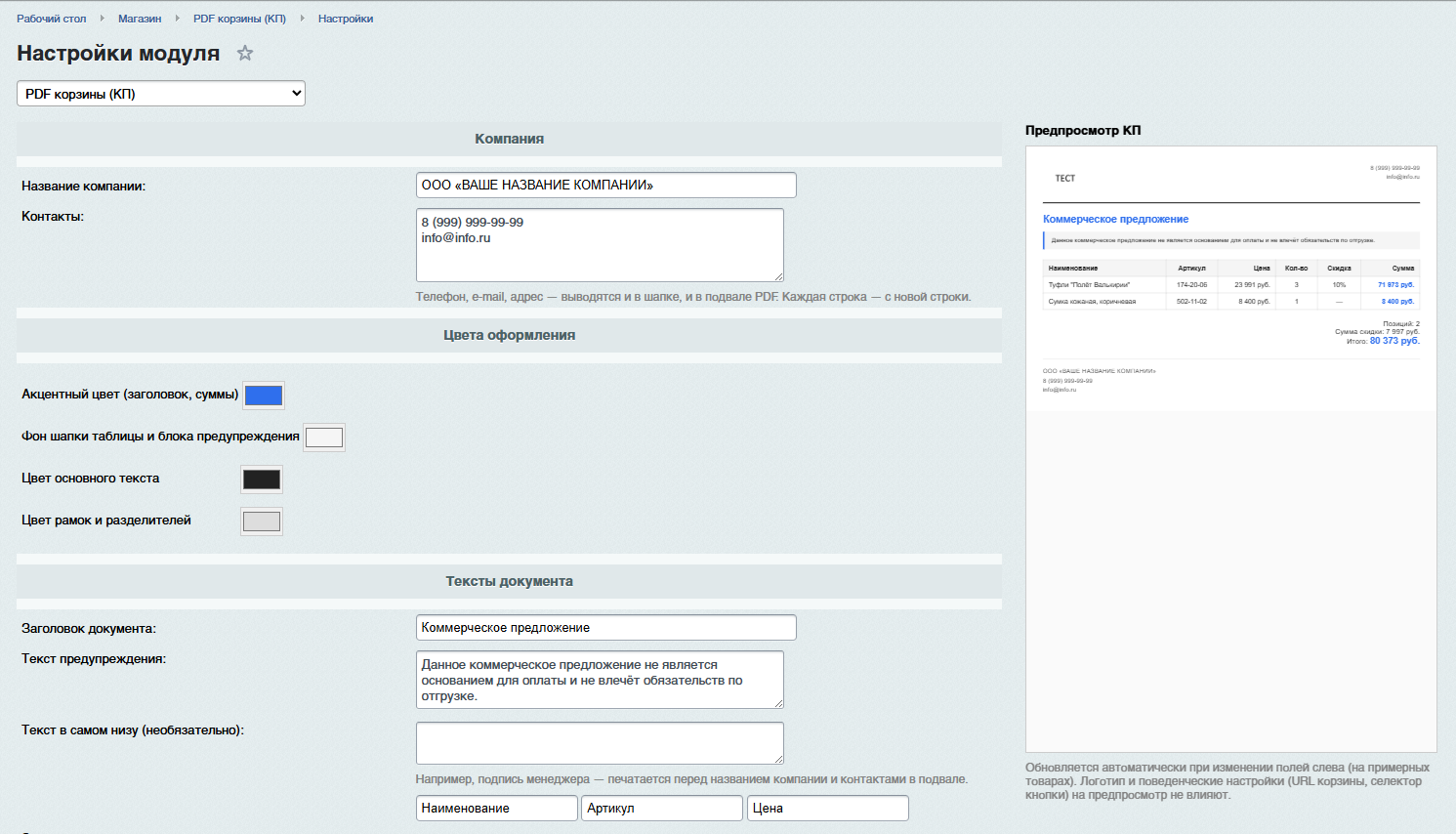
Task: Click Настройки breadcrumb link
Action: pyautogui.click(x=346, y=19)
